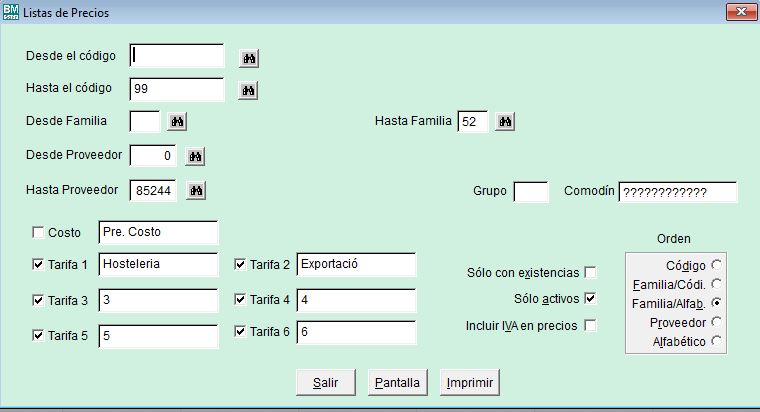Screen dimensions: 760x412
Task: Click the Comodín input field
Action: (x=677, y=192)
